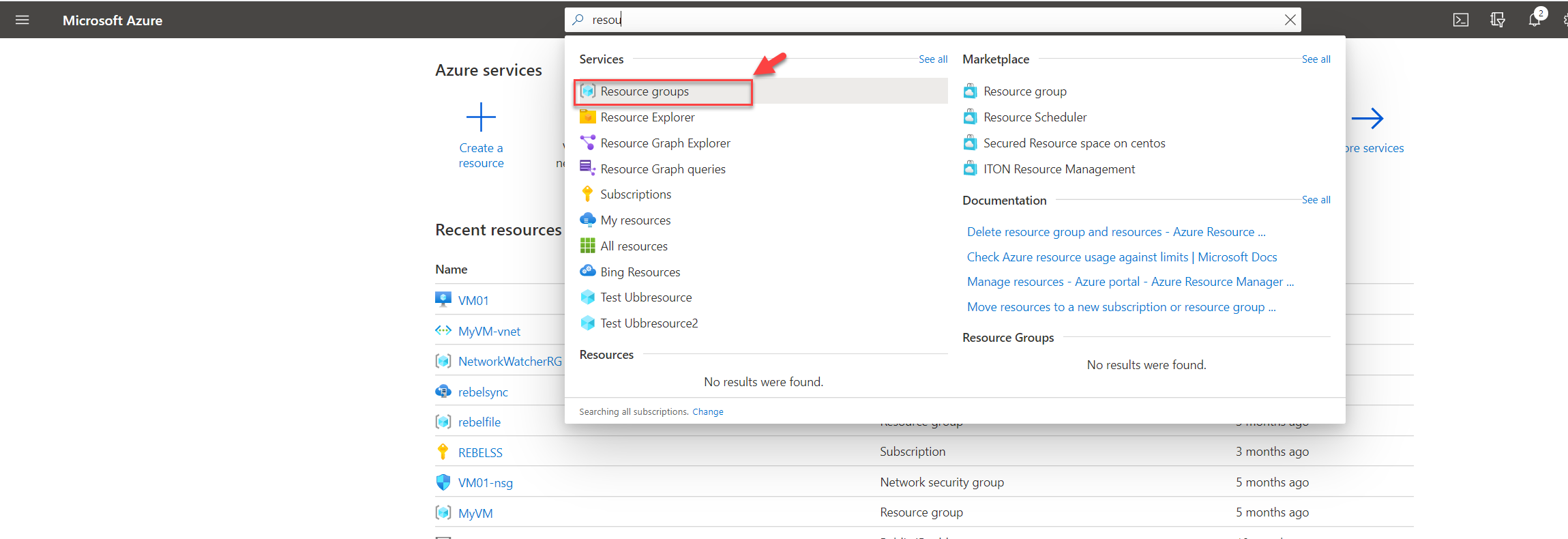
Task: Click REBELSS key icon
Action: pyautogui.click(x=443, y=452)
